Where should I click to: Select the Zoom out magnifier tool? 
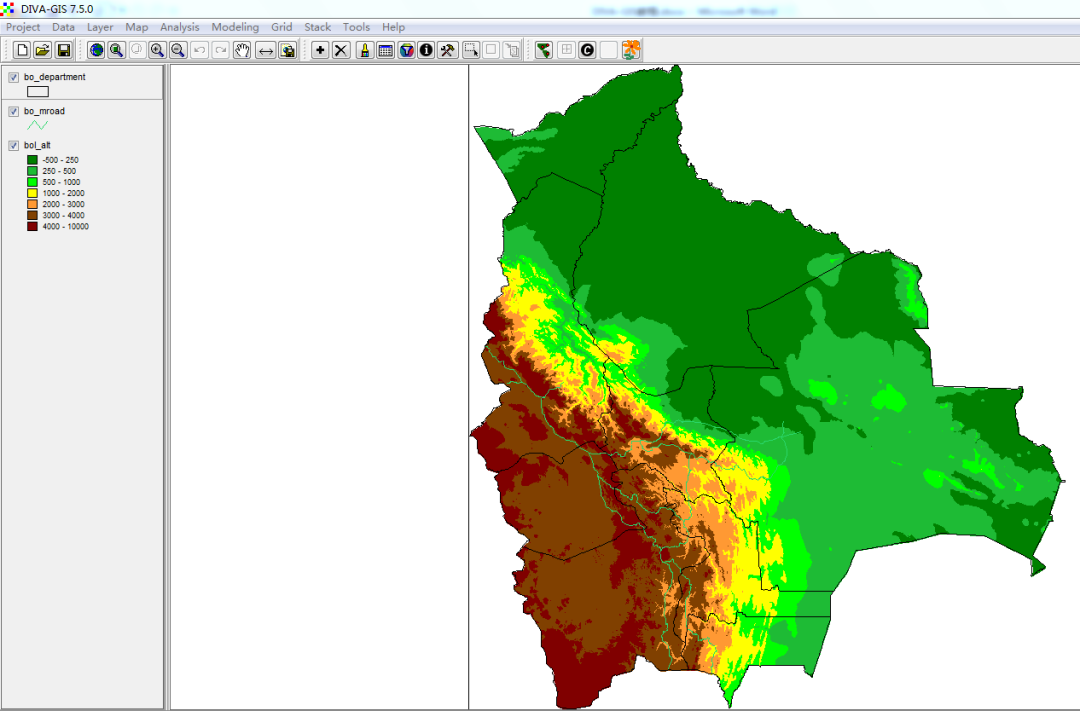178,50
